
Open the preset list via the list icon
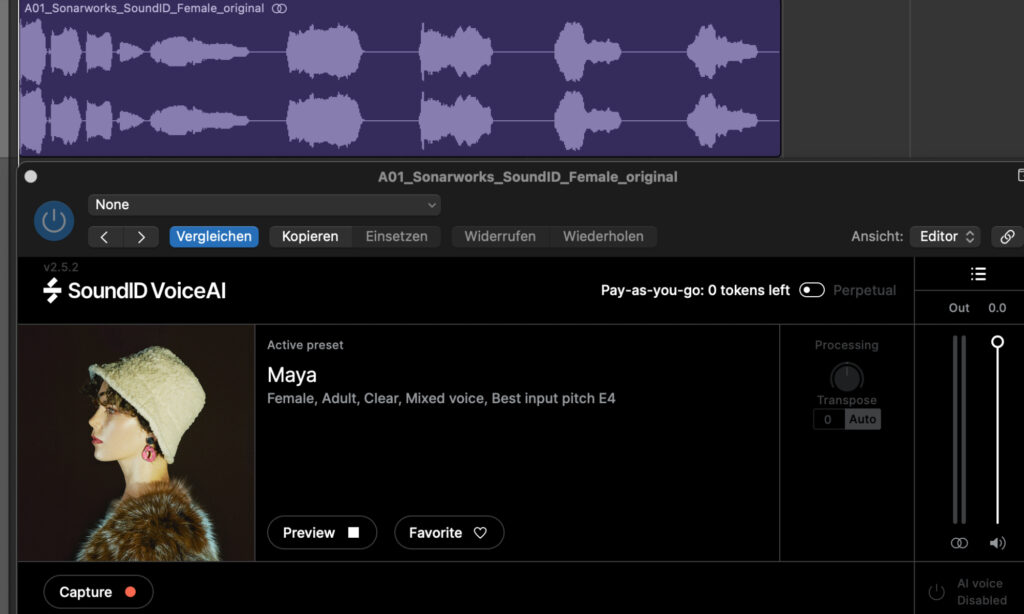(978, 273)
